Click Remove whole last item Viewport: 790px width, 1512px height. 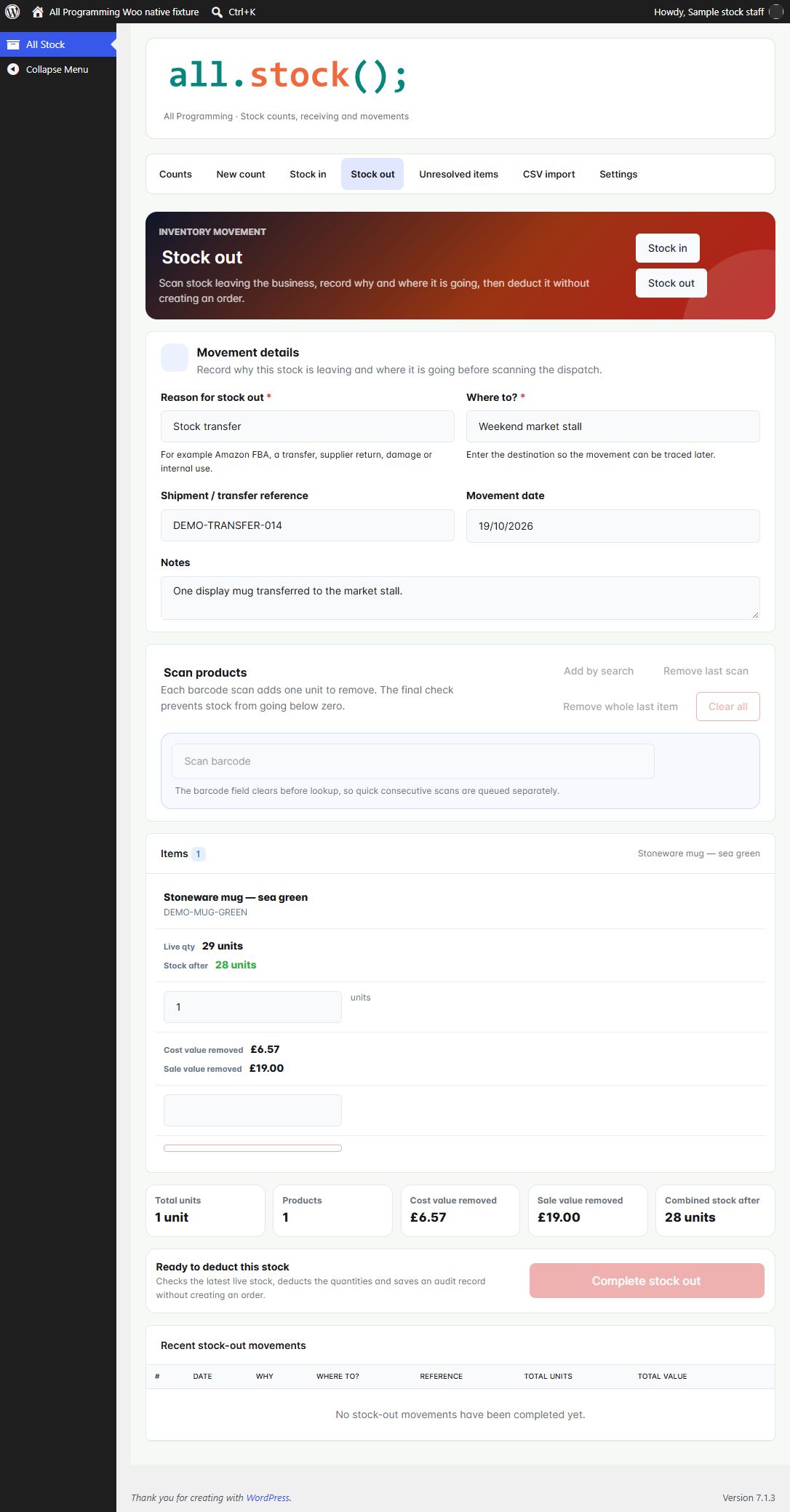[621, 707]
